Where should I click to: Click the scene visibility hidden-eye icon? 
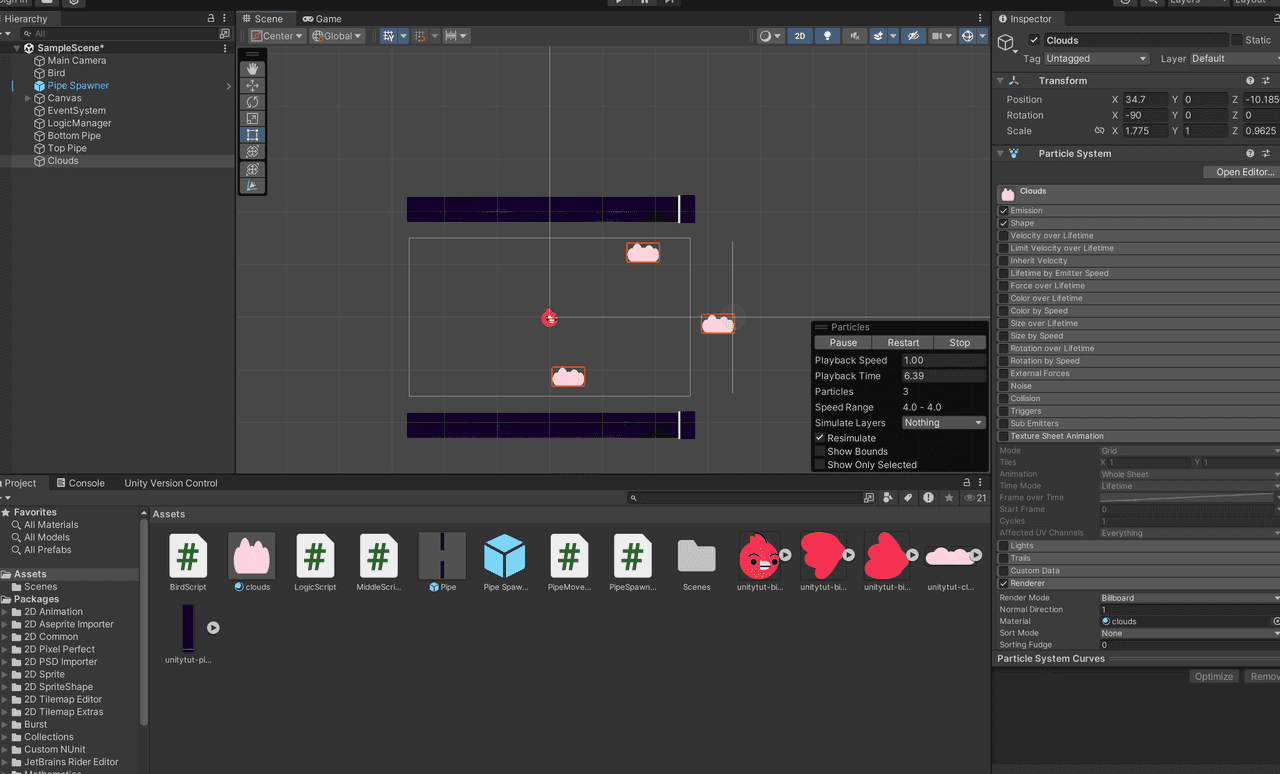click(911, 36)
